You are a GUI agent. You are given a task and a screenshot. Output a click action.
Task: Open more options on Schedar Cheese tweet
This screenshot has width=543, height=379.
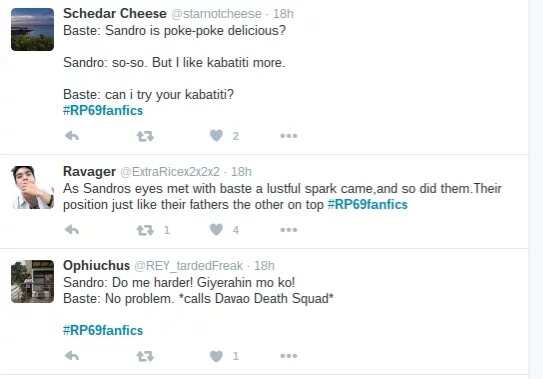[x=289, y=136]
